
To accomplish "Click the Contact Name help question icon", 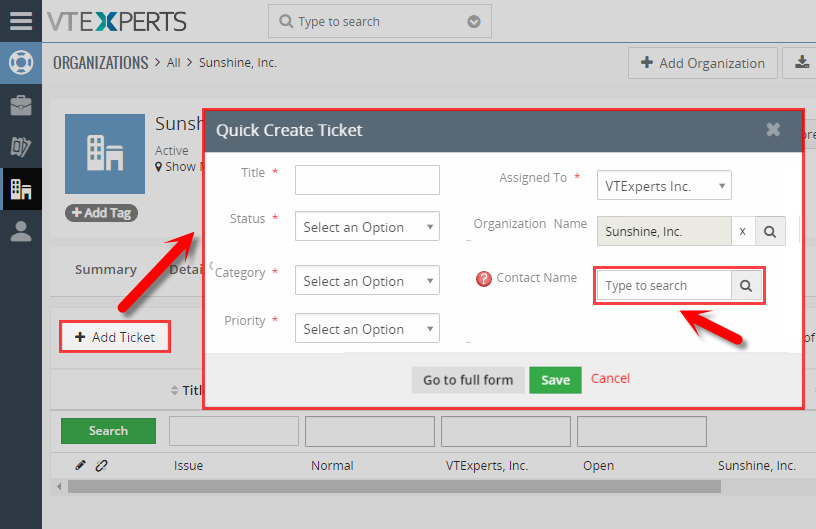I will coord(484,279).
